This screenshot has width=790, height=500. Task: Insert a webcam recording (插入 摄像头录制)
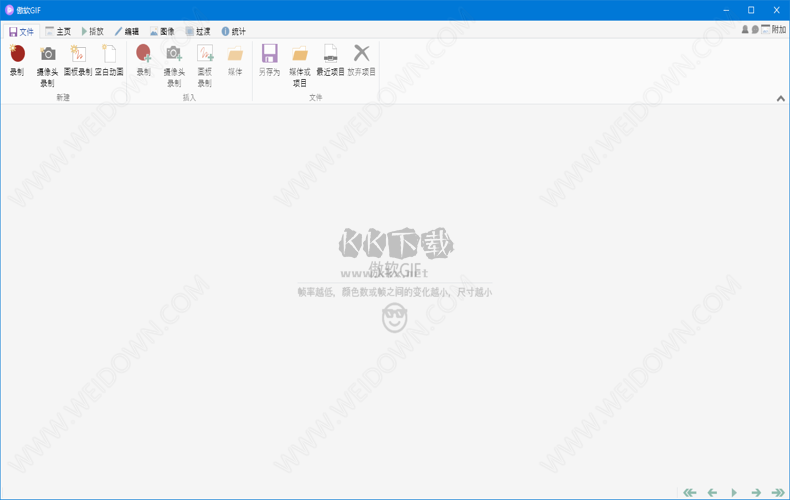coord(174,66)
